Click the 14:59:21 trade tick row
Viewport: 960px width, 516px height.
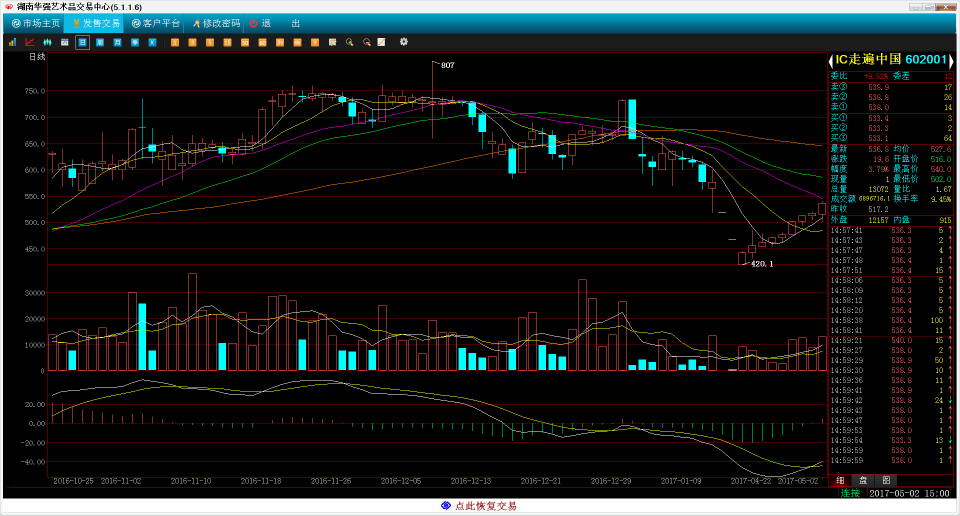coord(891,340)
